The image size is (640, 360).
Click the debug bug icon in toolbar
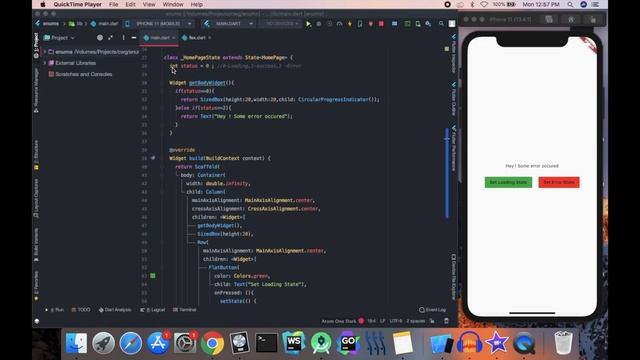(319, 24)
